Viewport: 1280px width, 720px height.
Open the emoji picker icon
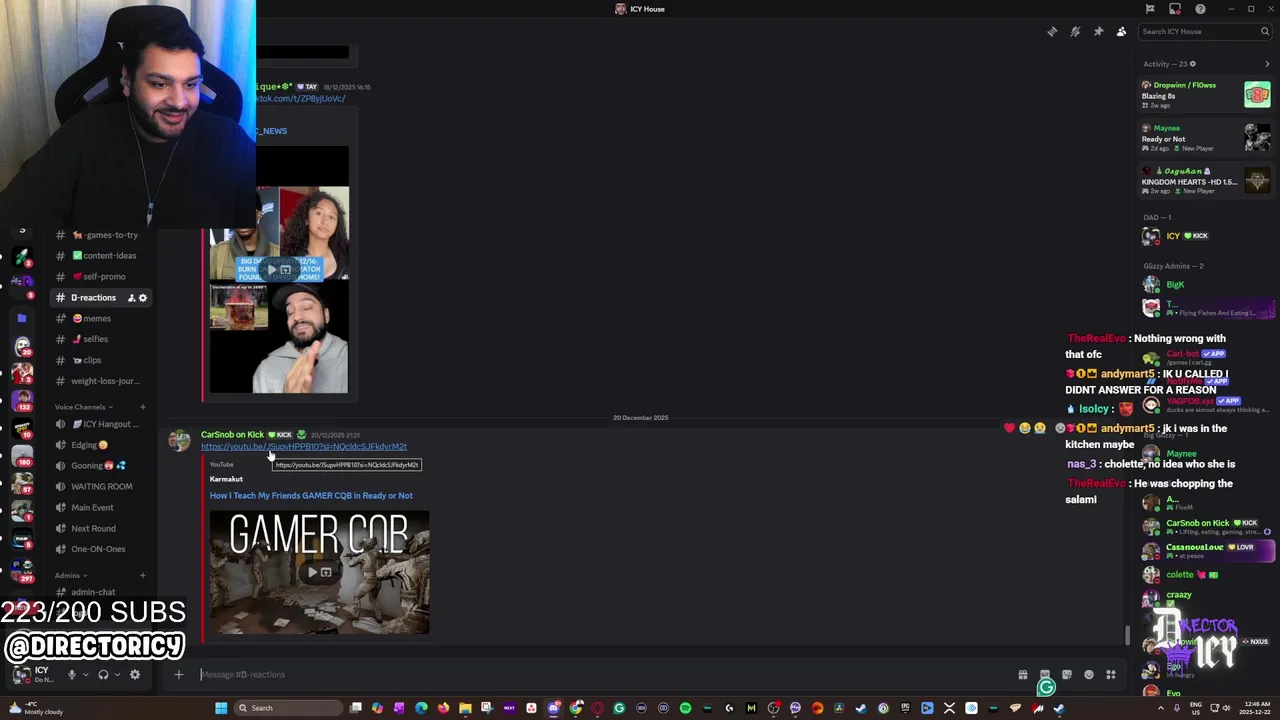[x=1089, y=675]
